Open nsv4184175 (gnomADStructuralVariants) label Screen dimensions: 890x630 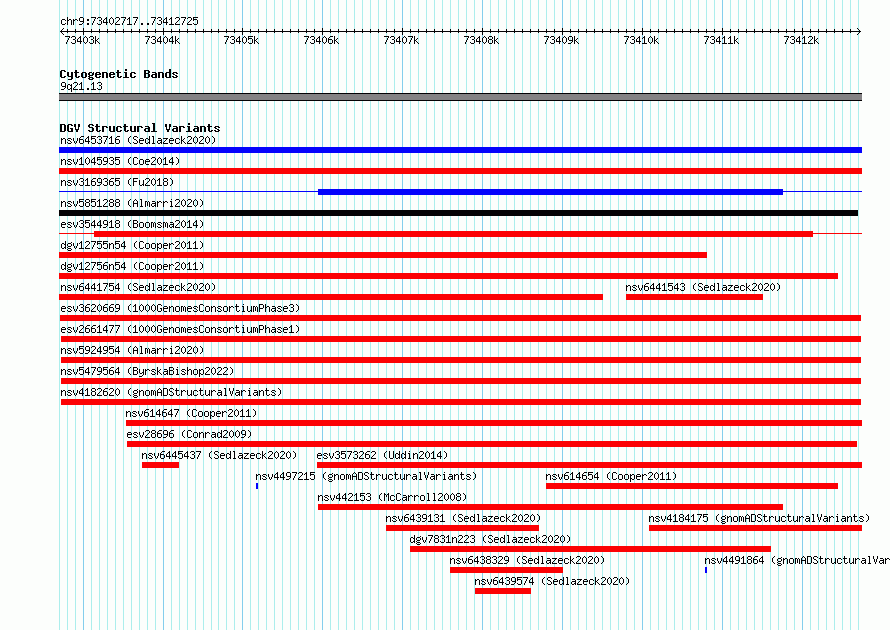point(759,518)
